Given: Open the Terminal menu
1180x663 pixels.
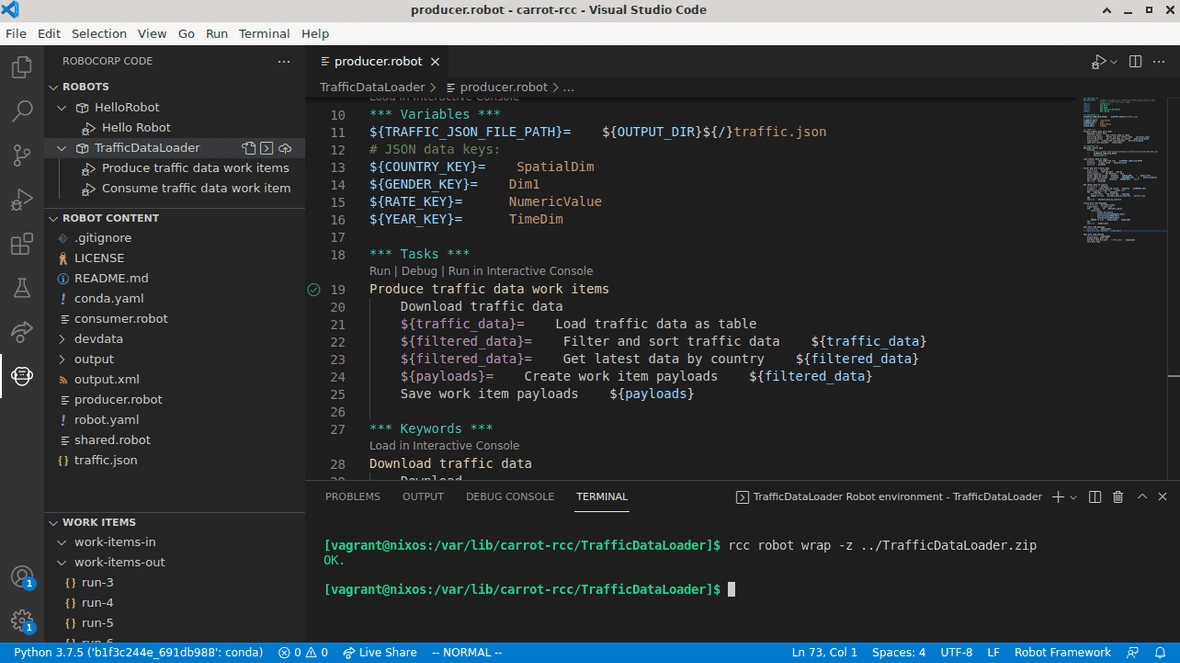Looking at the screenshot, I should (x=264, y=33).
